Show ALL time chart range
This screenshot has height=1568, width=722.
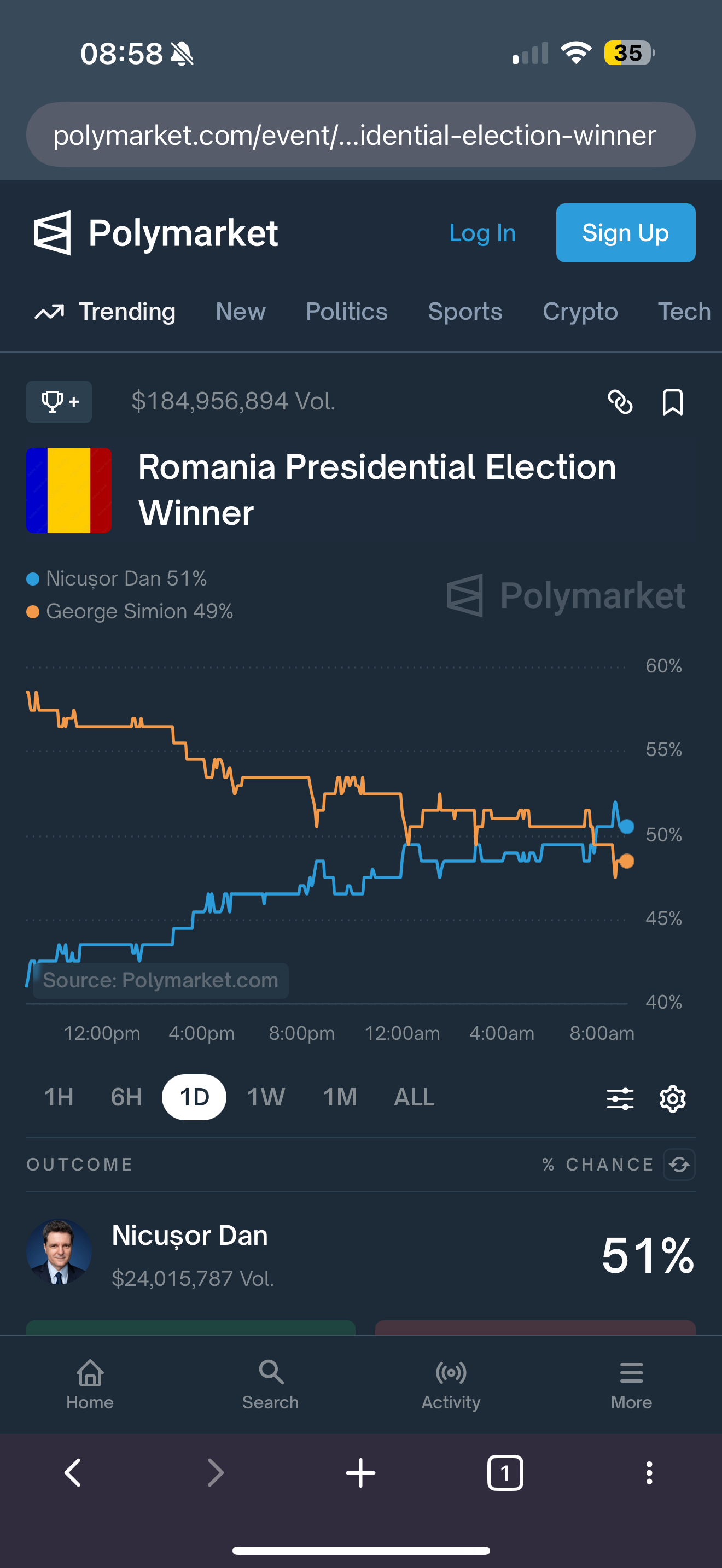tap(414, 1097)
